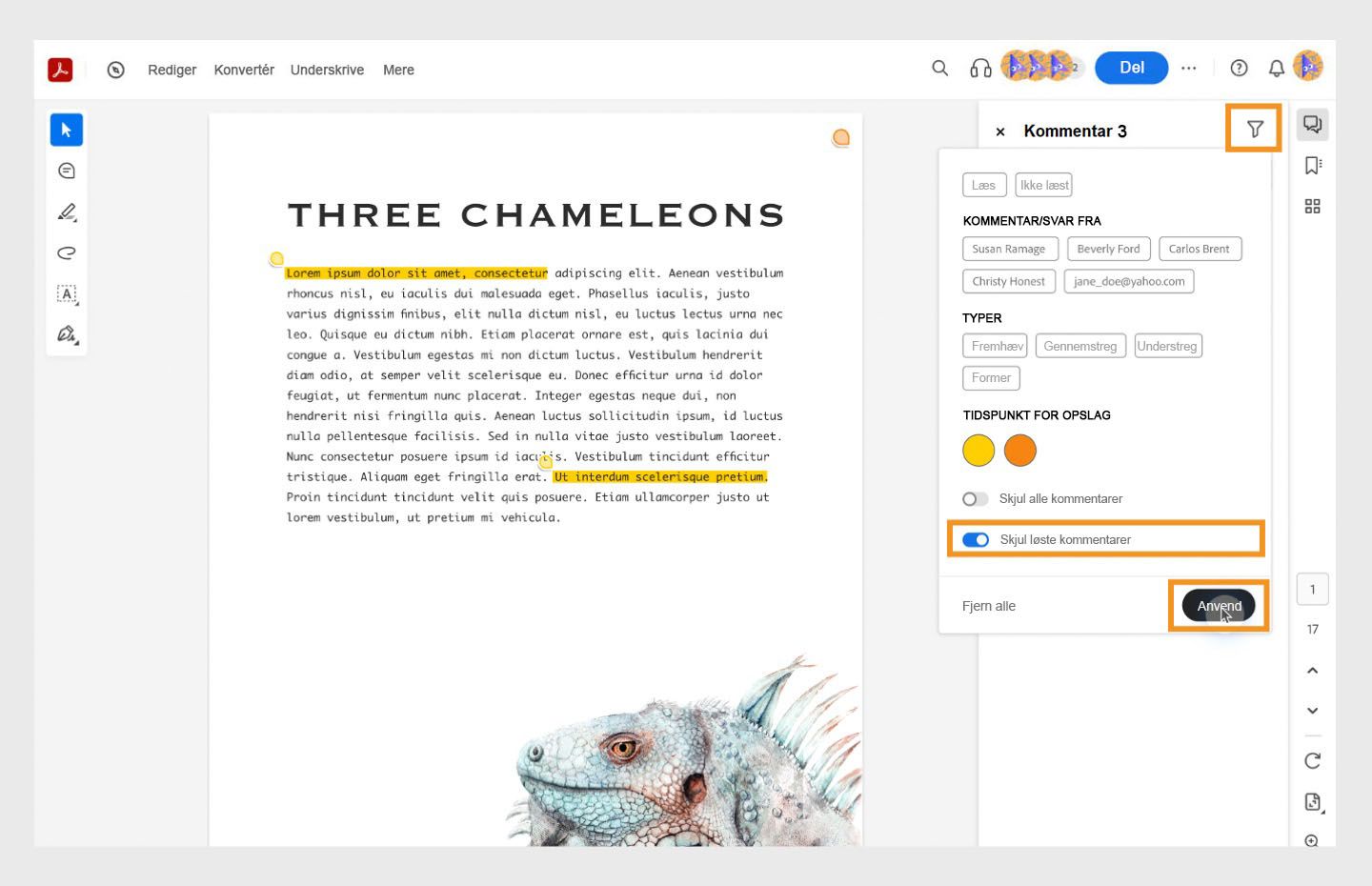Go to previous page with up chevron
This screenshot has width=1372, height=886.
click(1313, 671)
